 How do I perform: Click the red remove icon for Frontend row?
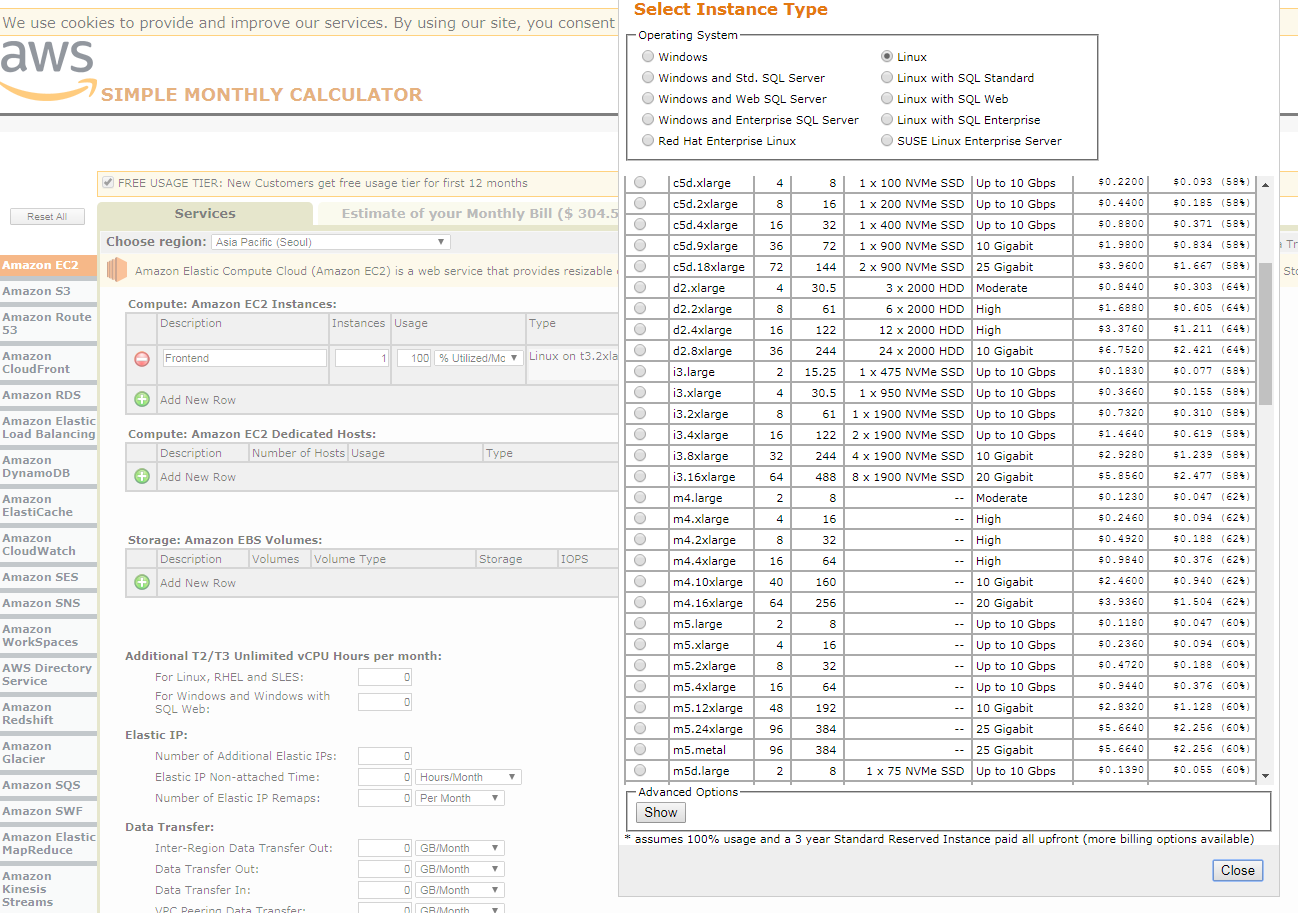(142, 359)
